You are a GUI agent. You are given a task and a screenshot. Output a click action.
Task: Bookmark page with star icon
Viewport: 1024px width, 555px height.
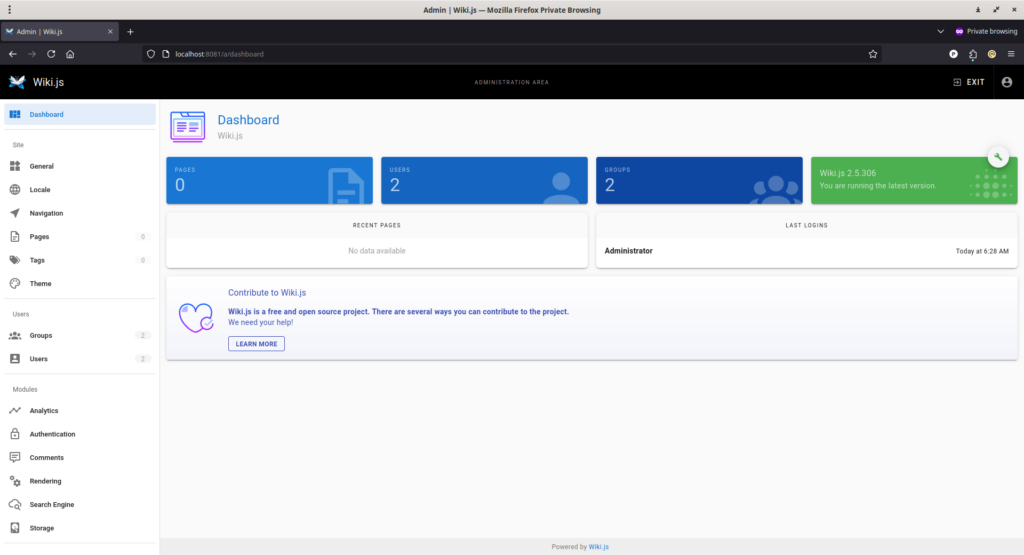873,54
